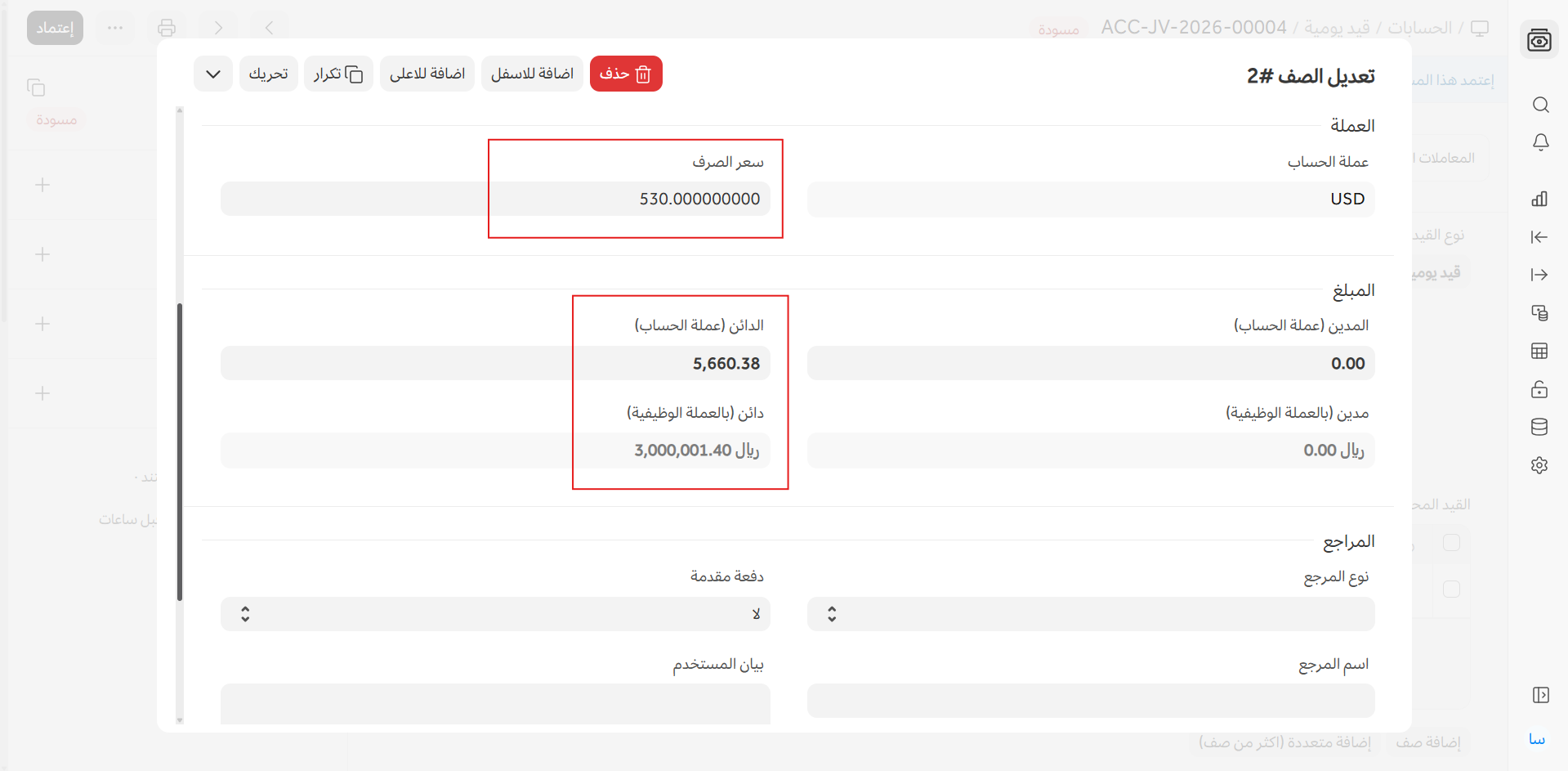This screenshot has height=771, width=1568.
Task: Open the settings gear icon
Action: point(1539,465)
